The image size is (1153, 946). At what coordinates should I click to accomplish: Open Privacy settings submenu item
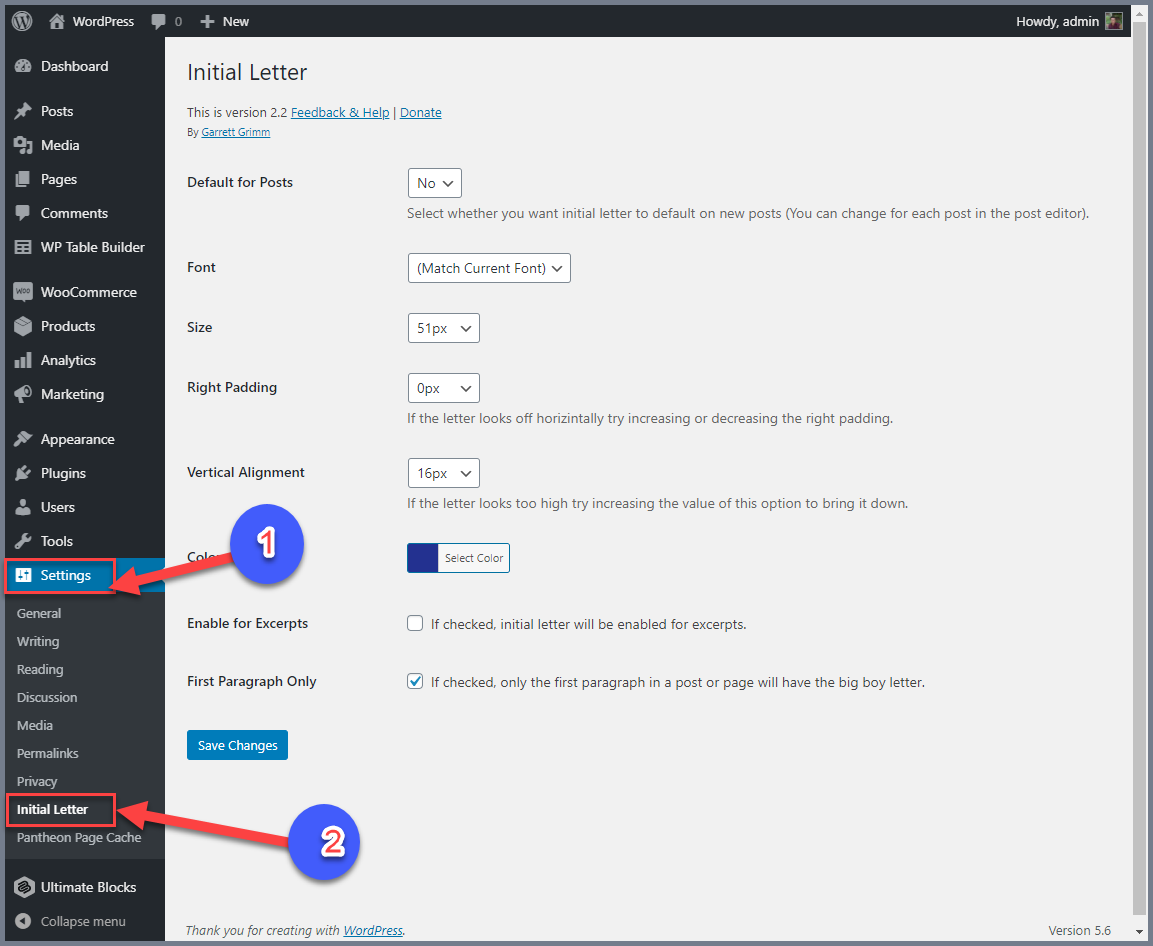37,781
